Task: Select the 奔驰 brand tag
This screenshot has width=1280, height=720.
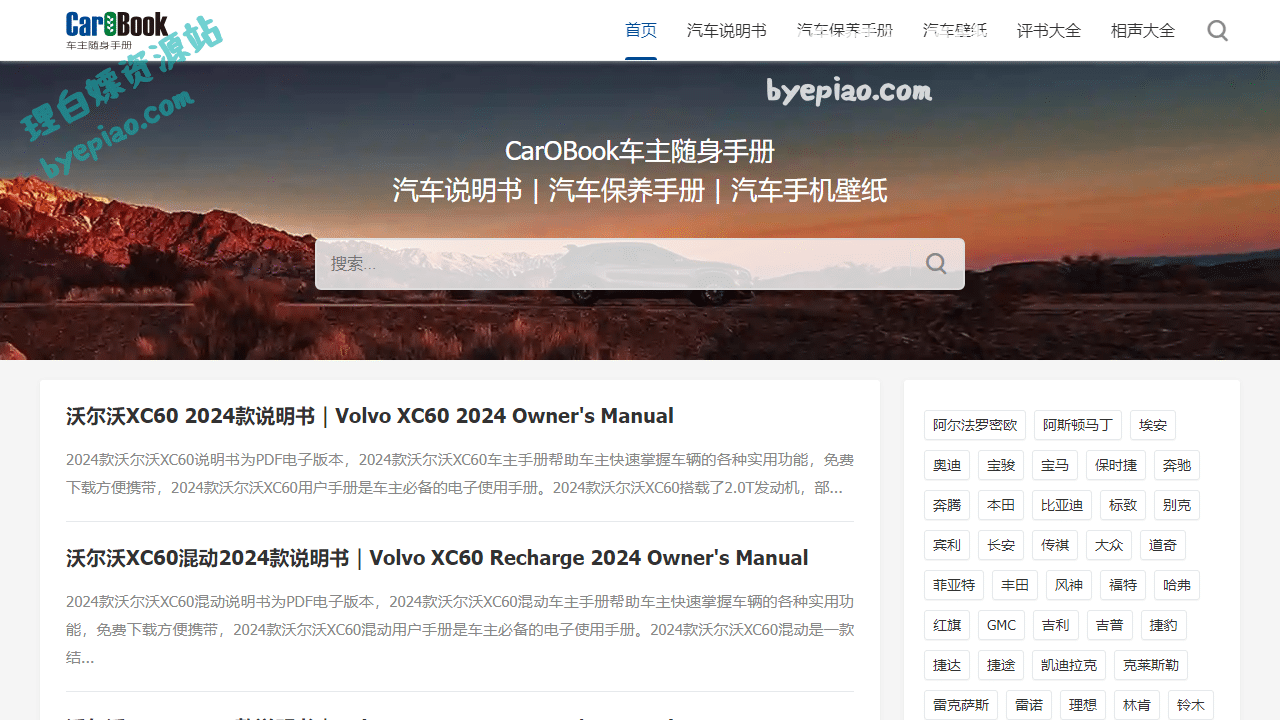Action: pyautogui.click(x=1177, y=465)
